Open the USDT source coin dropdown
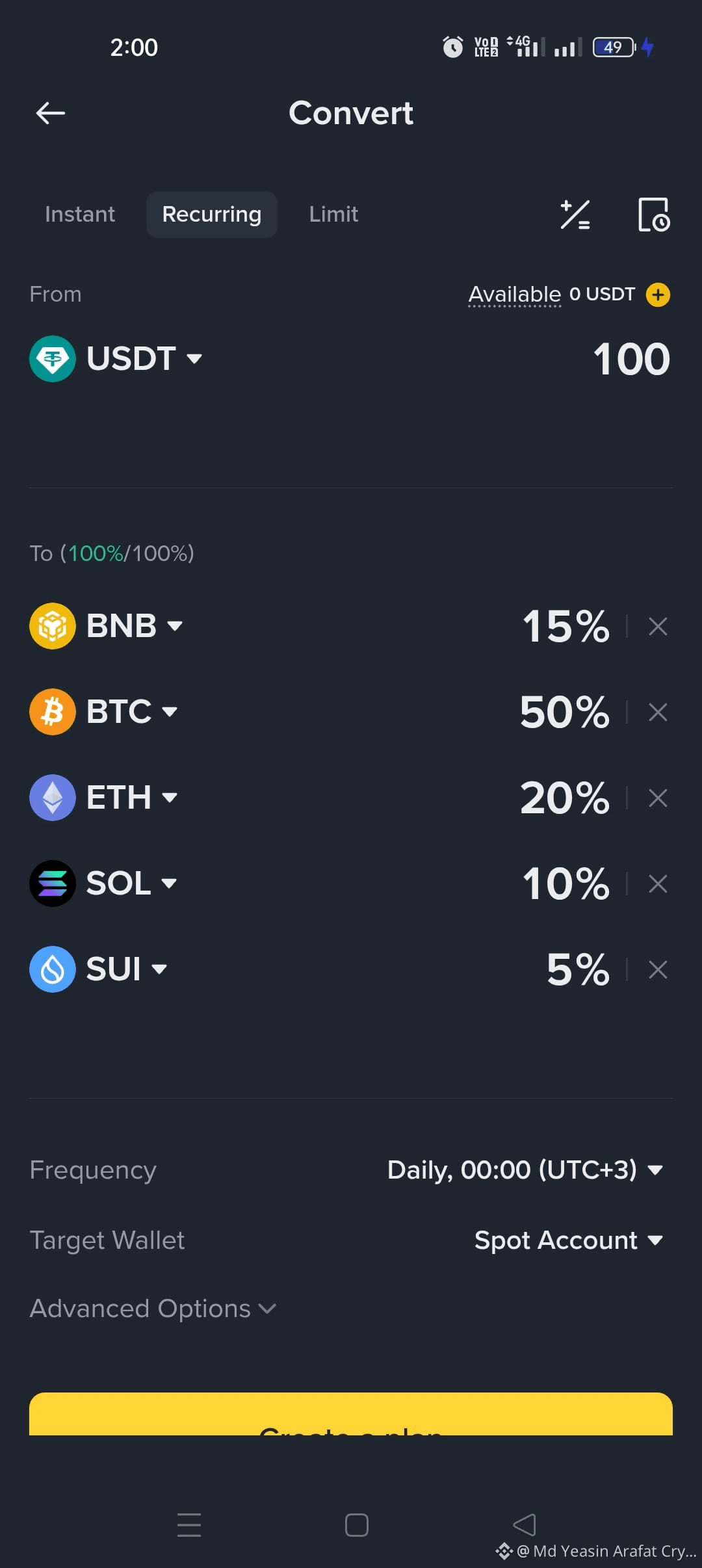This screenshot has height=1568, width=702. pyautogui.click(x=116, y=358)
